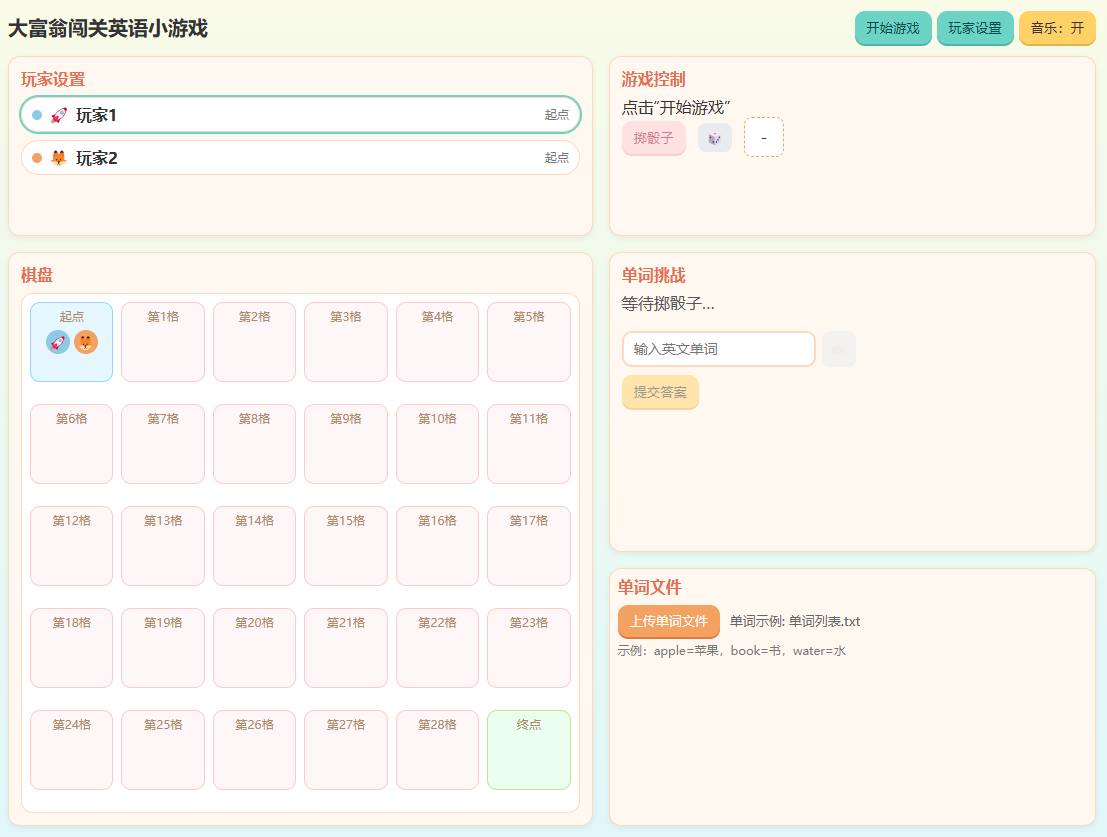Toggle the 音乐：开 music switch
The height and width of the screenshot is (837, 1107).
(1057, 28)
